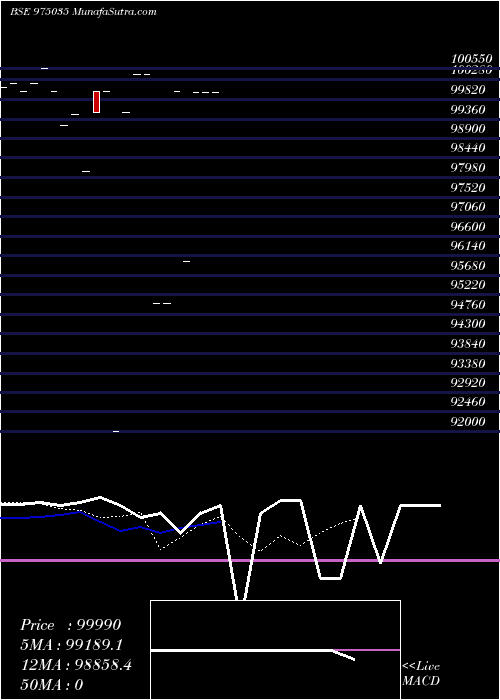Click the 50MA : 0 readout
The height and width of the screenshot is (700, 500).
pos(51,685)
